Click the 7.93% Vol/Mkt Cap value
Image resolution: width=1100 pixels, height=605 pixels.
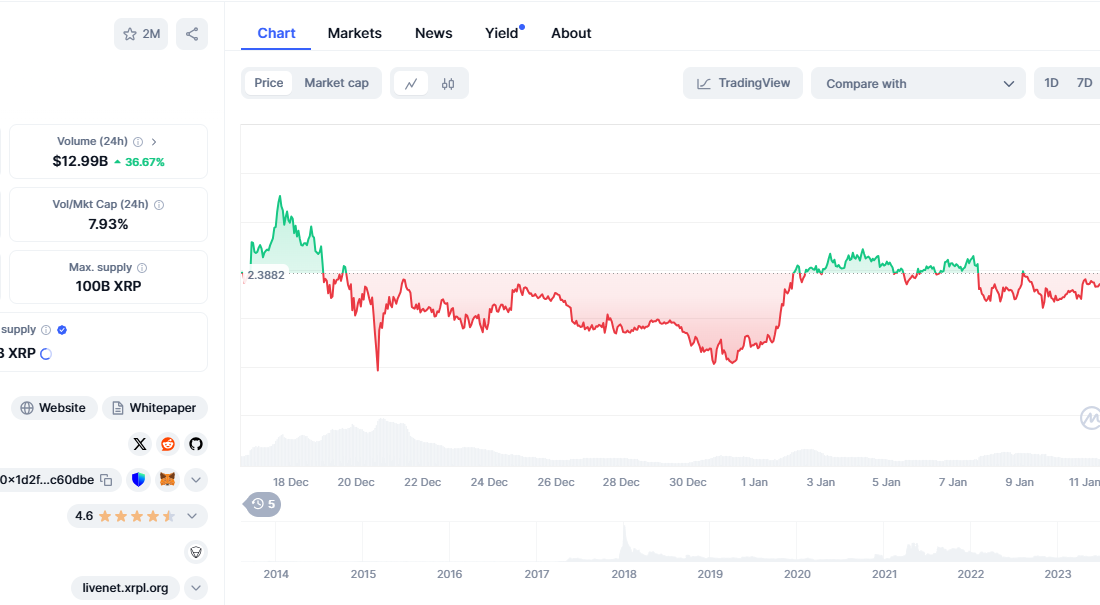click(108, 225)
